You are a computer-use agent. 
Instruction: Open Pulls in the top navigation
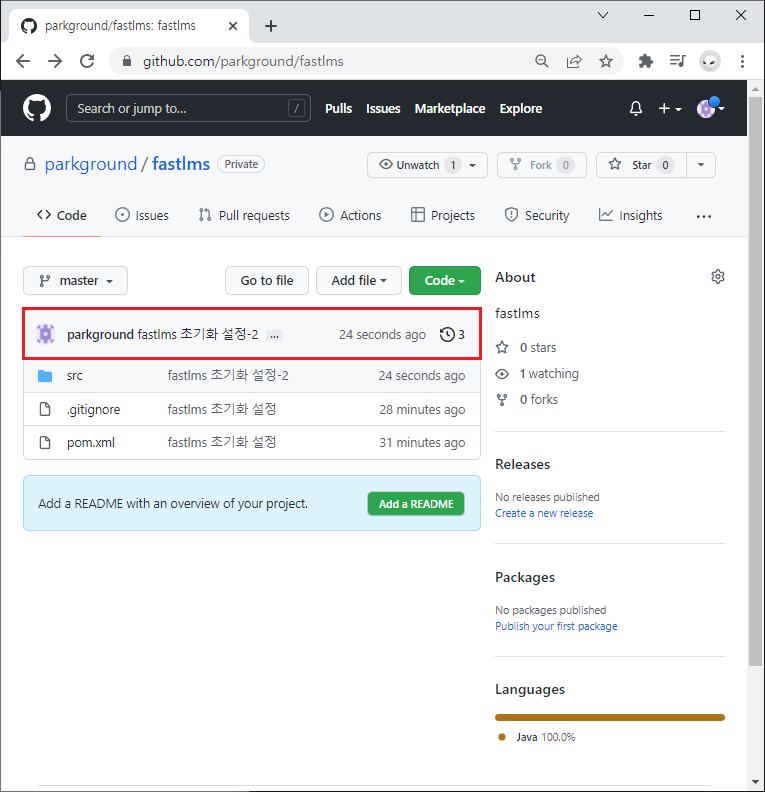tap(338, 109)
